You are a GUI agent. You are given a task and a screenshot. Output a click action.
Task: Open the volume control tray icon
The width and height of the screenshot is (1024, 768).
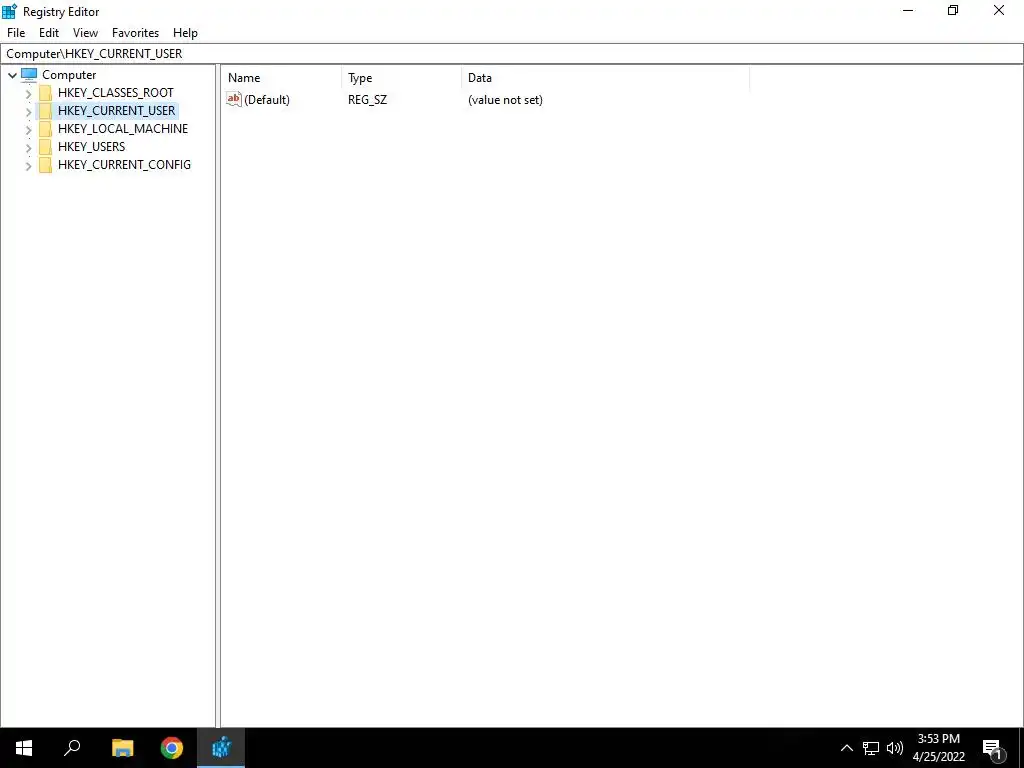pyautogui.click(x=895, y=748)
